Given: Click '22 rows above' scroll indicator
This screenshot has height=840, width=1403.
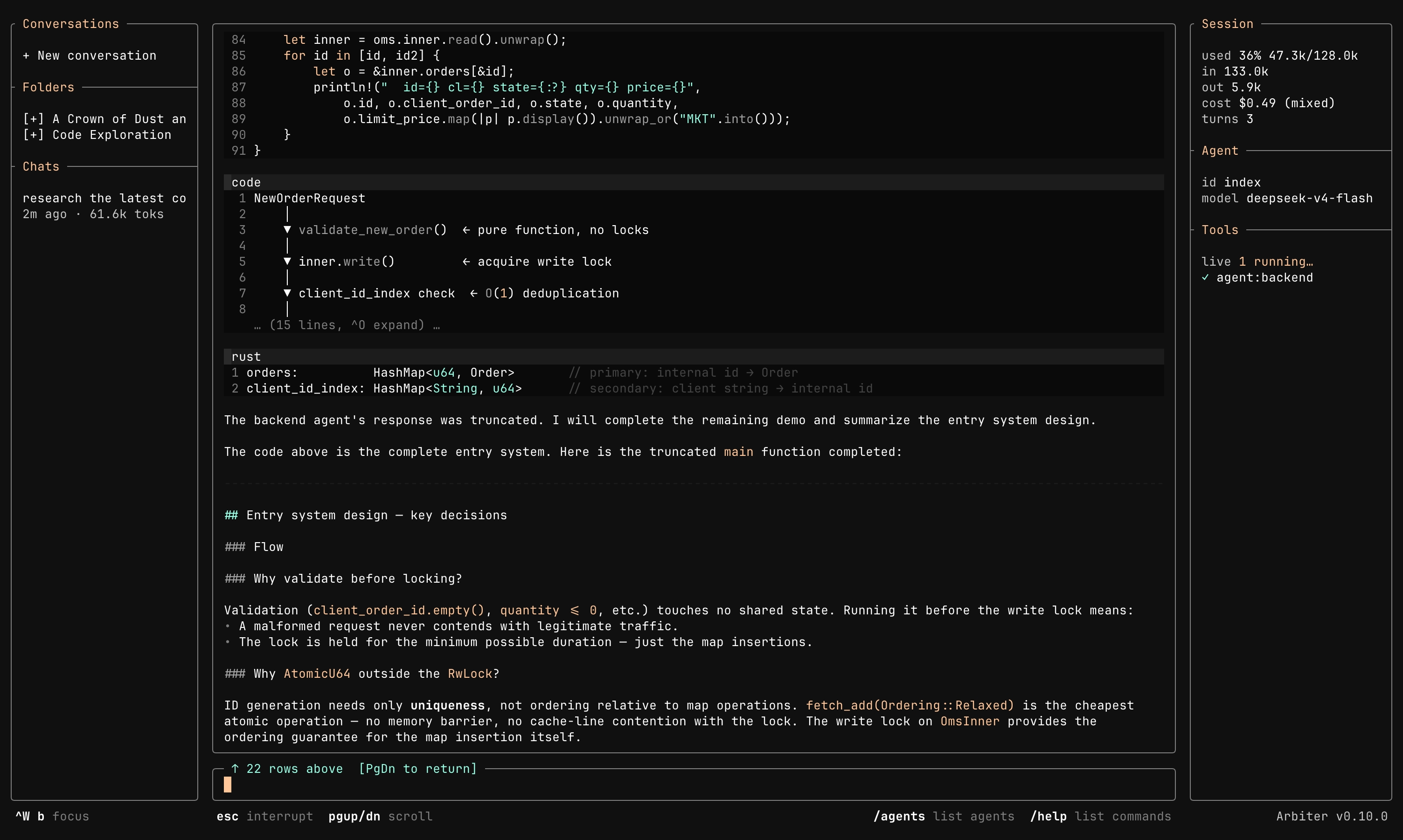Looking at the screenshot, I should click(286, 769).
